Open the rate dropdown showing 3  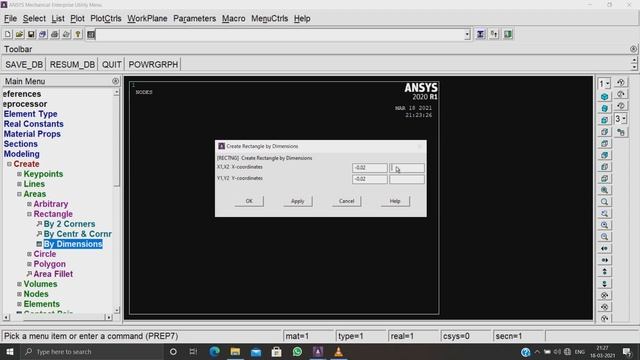[620, 119]
